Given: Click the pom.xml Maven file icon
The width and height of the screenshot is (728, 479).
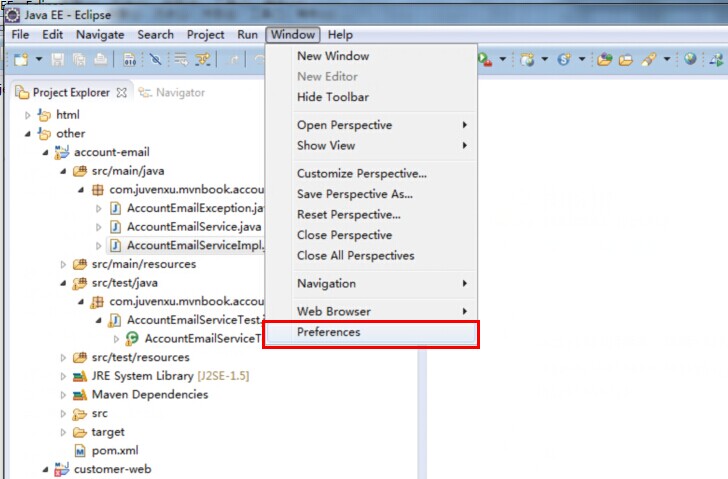Looking at the screenshot, I should 80,451.
